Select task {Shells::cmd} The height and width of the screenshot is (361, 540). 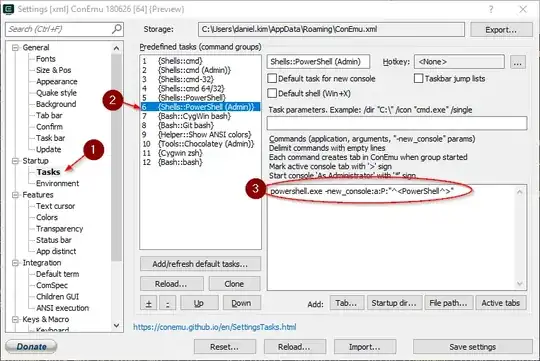(x=200, y=61)
